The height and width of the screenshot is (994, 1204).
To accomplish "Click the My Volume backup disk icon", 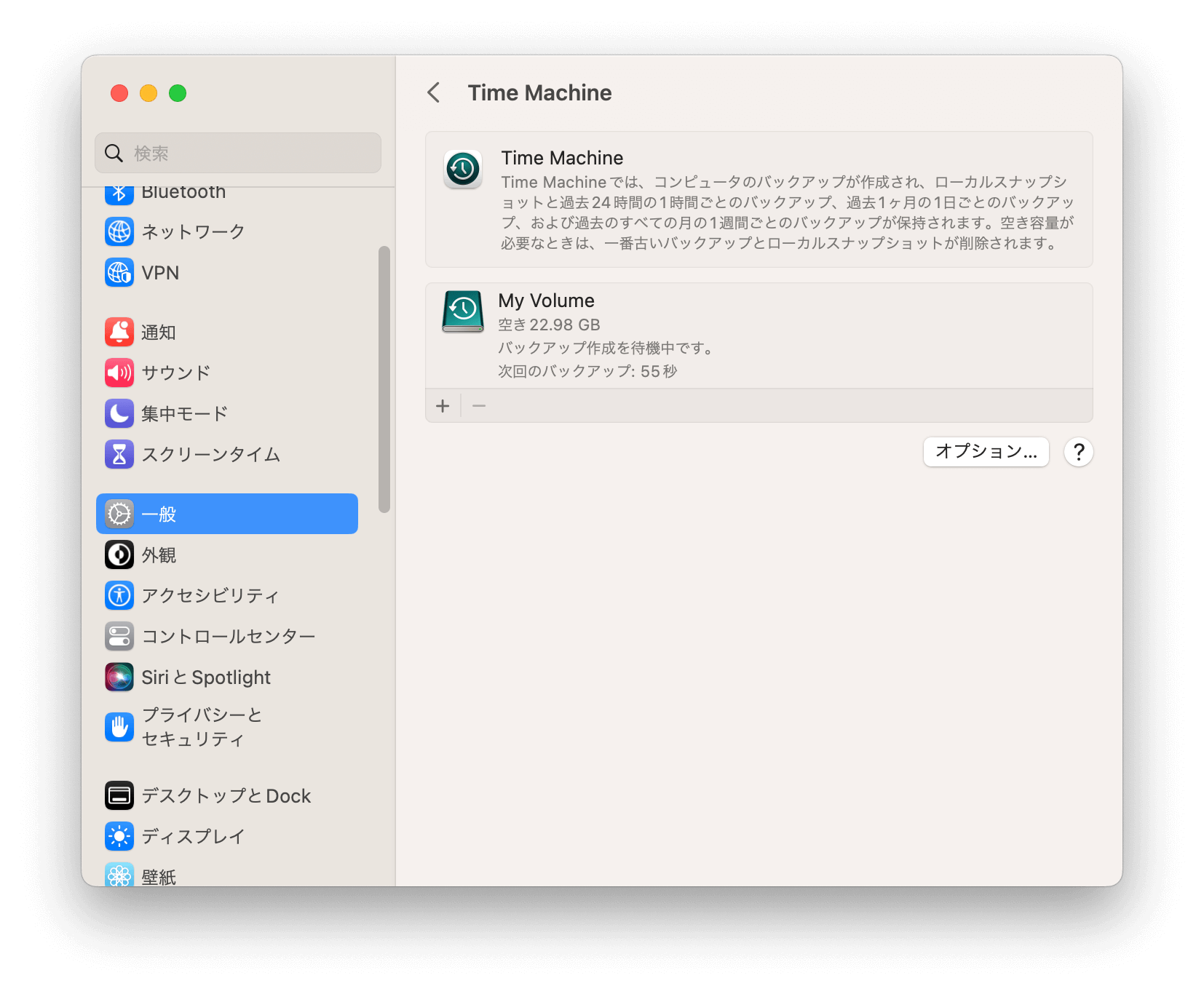I will 463,311.
